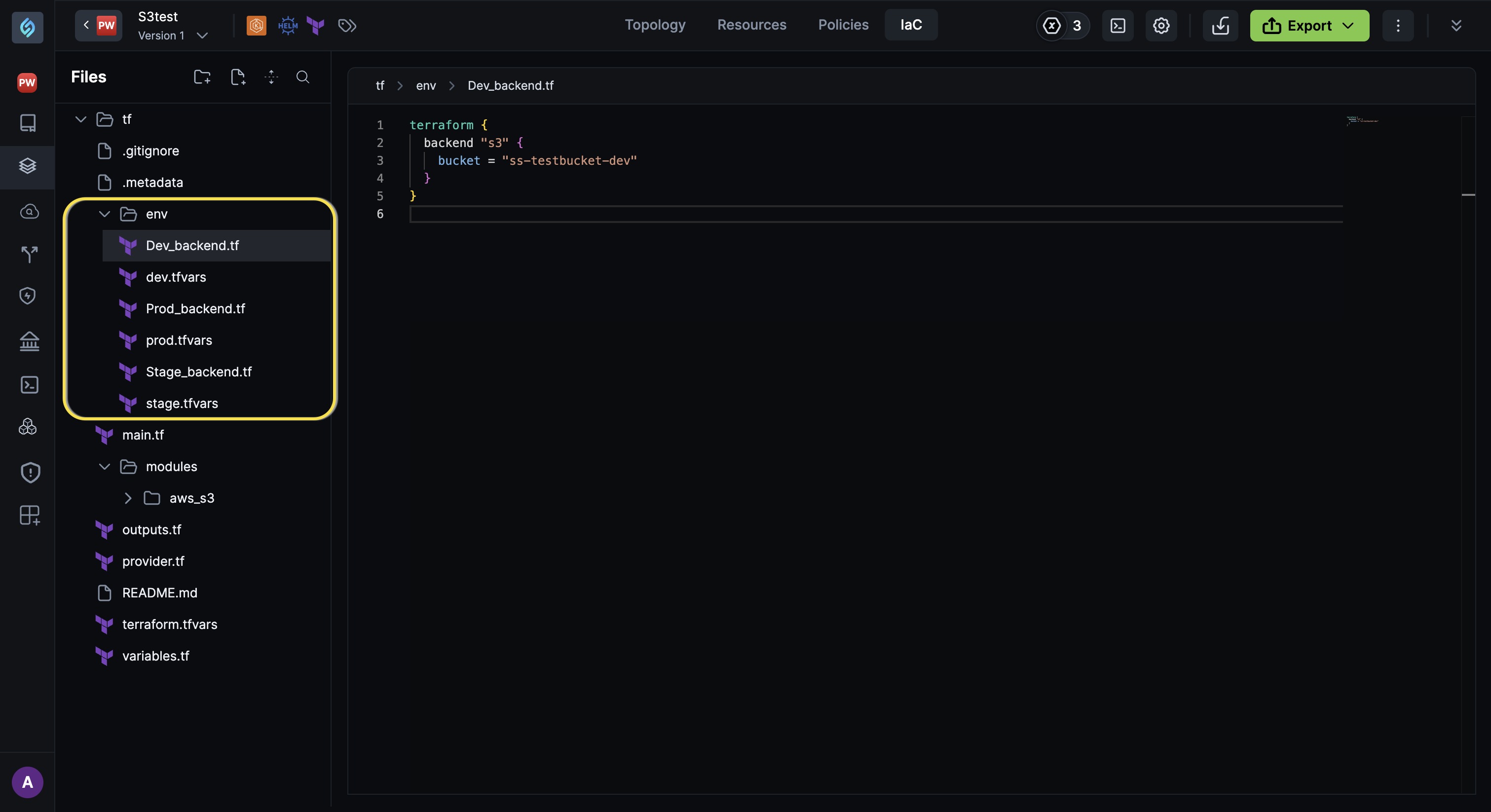
Task: Click the import/download tray icon
Action: tap(1220, 26)
